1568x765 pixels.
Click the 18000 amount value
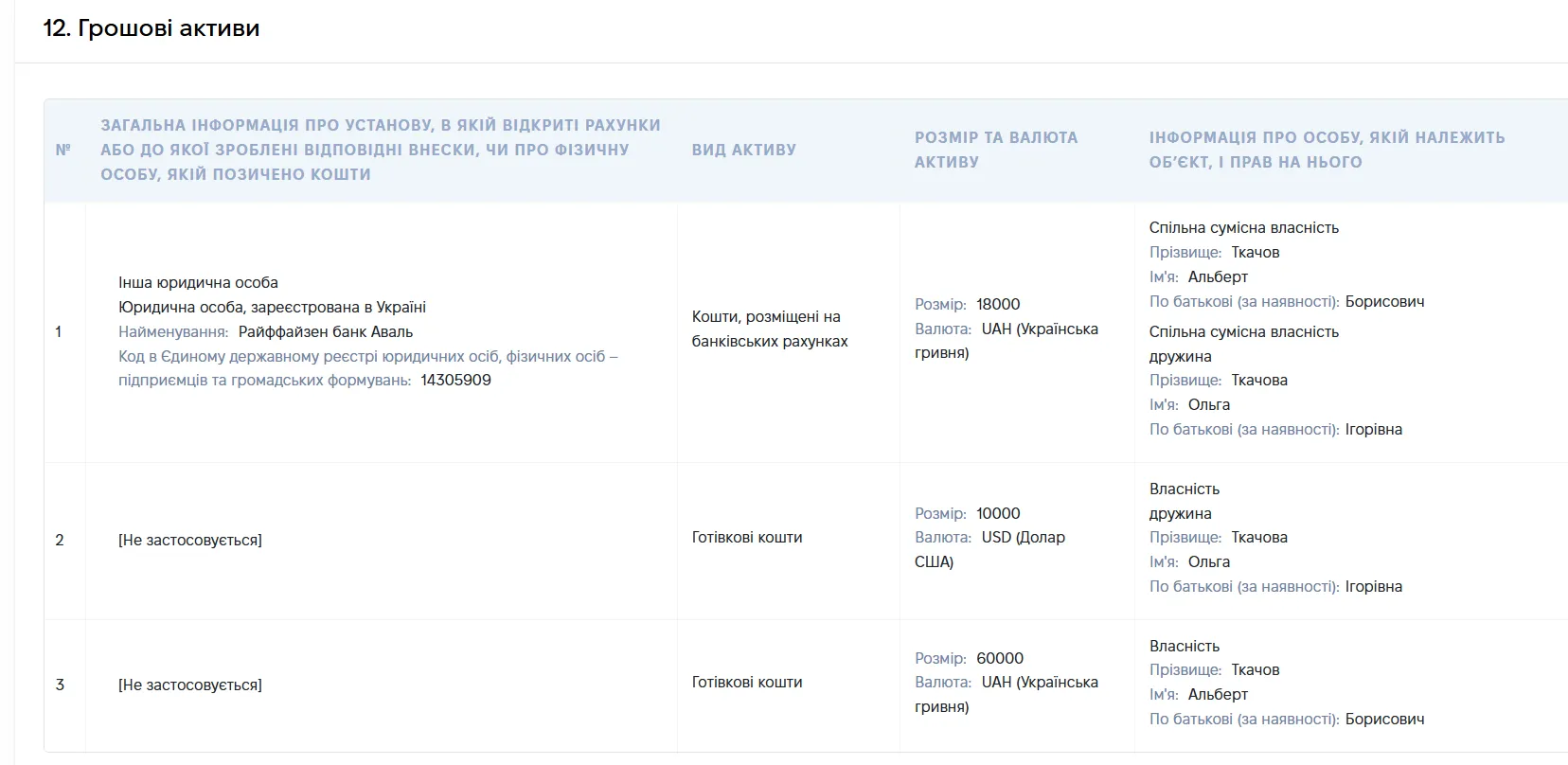point(998,304)
